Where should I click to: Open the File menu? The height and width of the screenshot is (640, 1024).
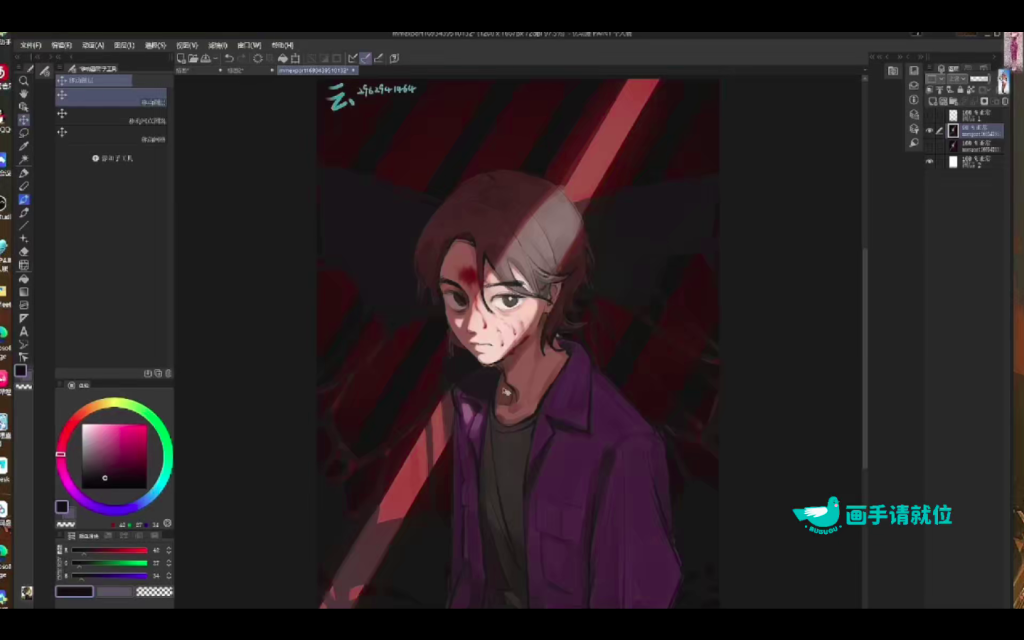(x=31, y=45)
